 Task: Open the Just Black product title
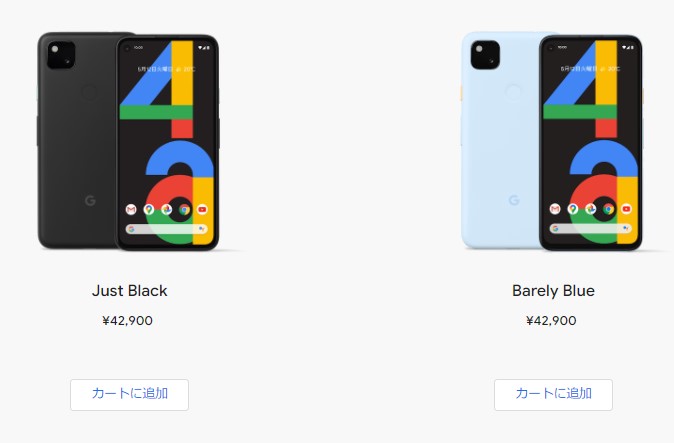pos(129,291)
